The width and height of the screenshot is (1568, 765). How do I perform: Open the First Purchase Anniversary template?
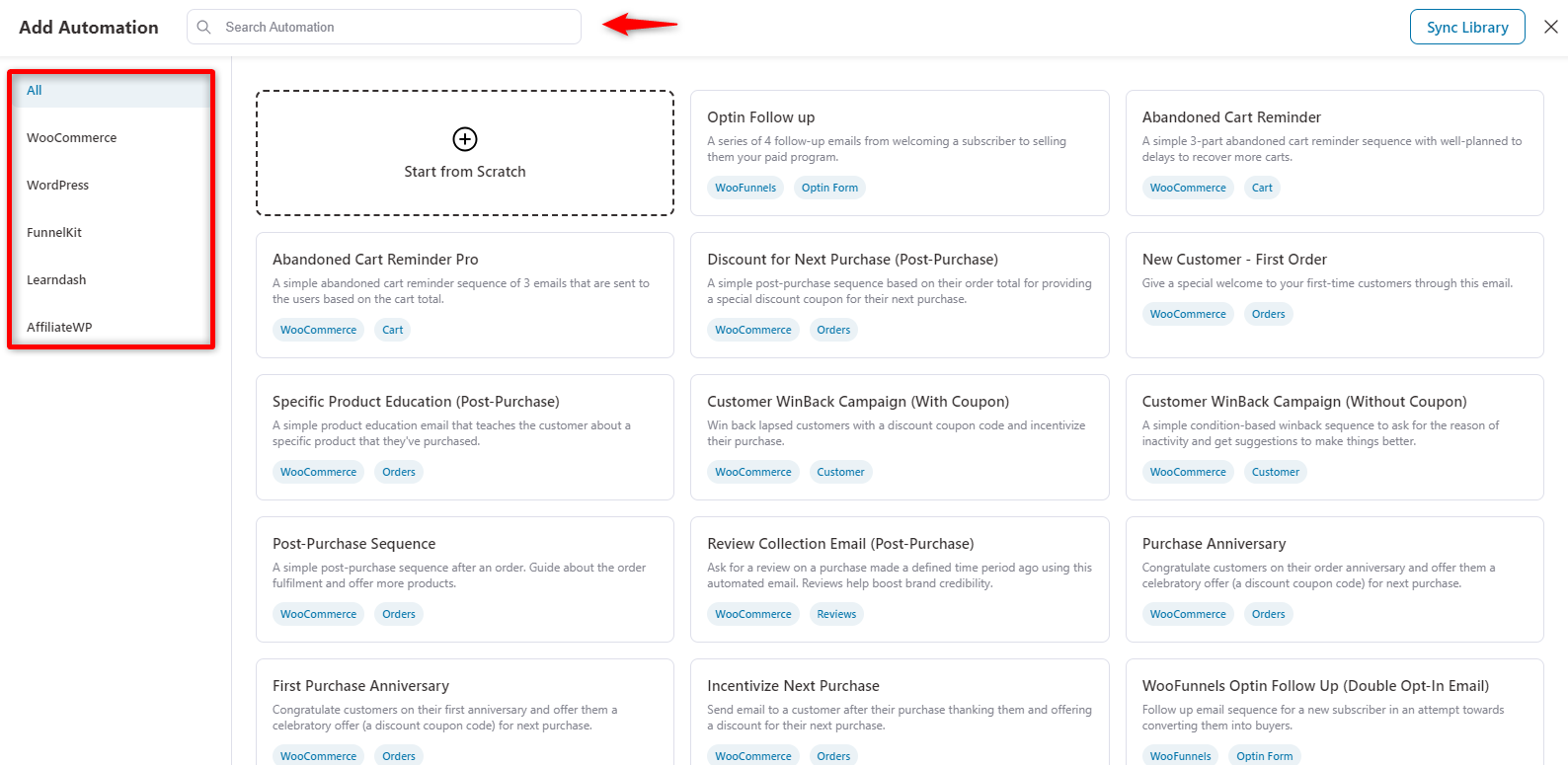(x=465, y=713)
